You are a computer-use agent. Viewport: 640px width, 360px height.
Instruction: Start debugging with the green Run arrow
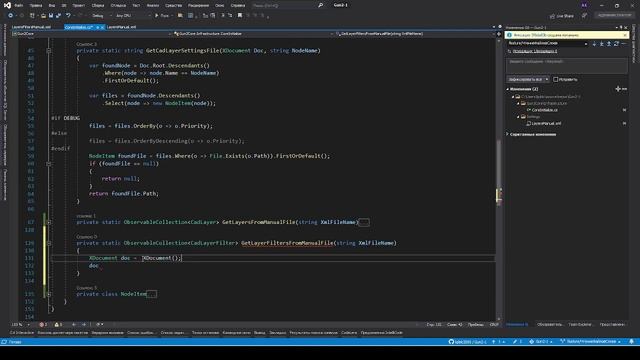[157, 16]
